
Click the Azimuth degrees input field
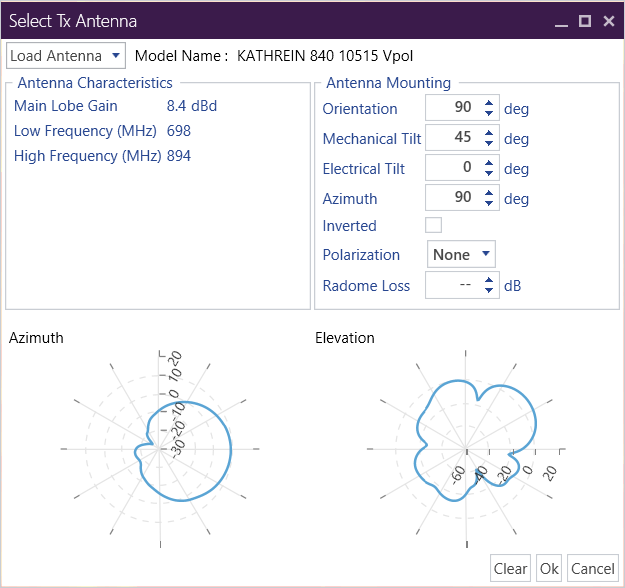pyautogui.click(x=452, y=199)
